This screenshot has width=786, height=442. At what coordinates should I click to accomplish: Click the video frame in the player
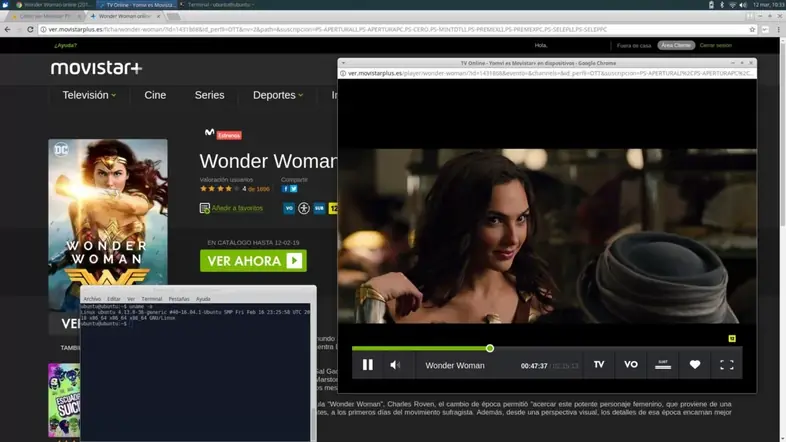click(x=547, y=236)
